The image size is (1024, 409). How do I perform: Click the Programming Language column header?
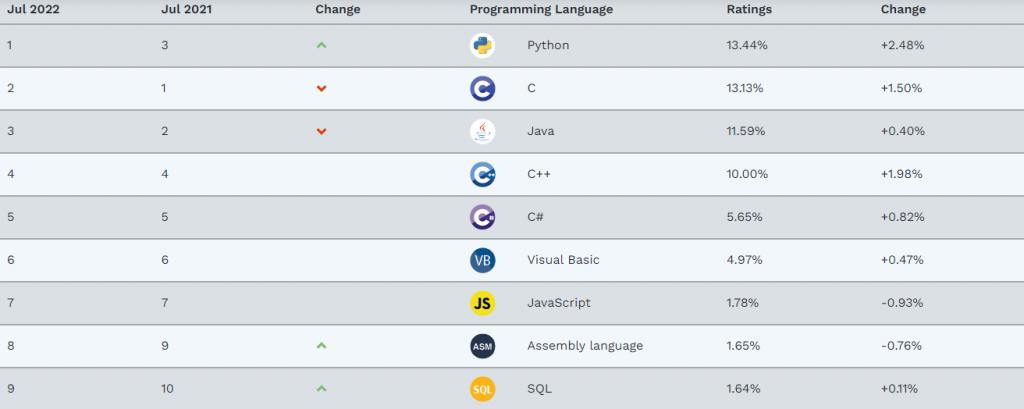pyautogui.click(x=541, y=10)
